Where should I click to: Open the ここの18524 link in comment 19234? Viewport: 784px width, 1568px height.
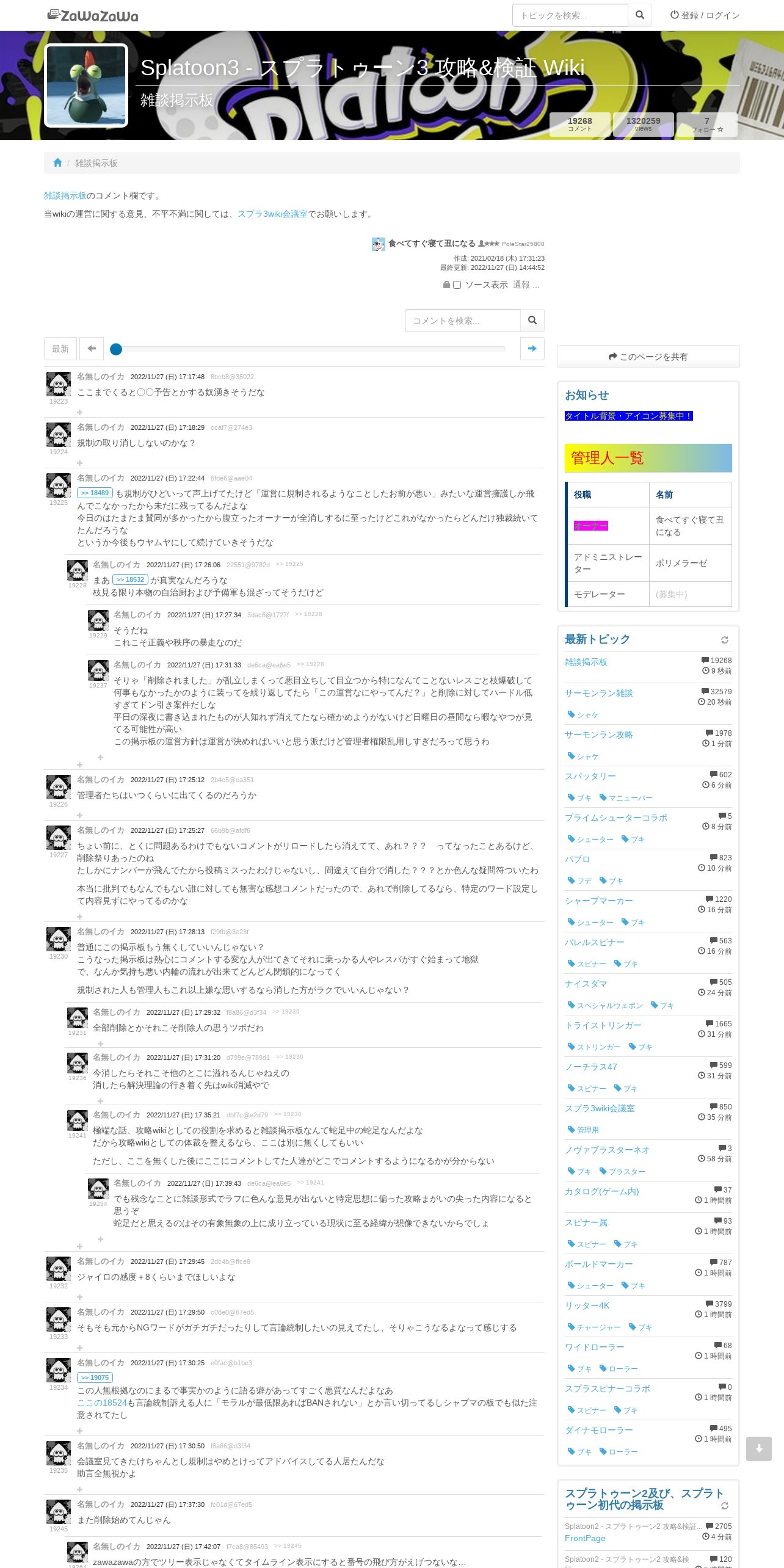pyautogui.click(x=101, y=1403)
